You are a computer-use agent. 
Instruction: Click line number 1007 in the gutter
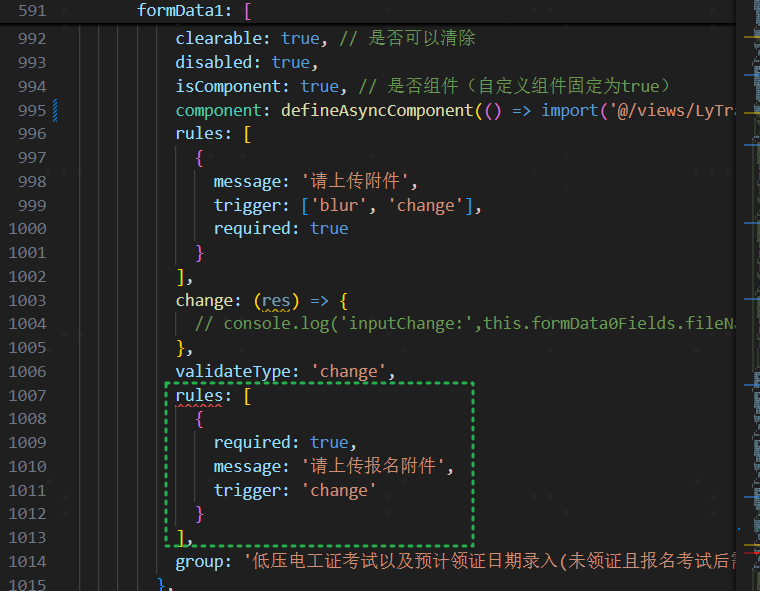pyautogui.click(x=27, y=396)
